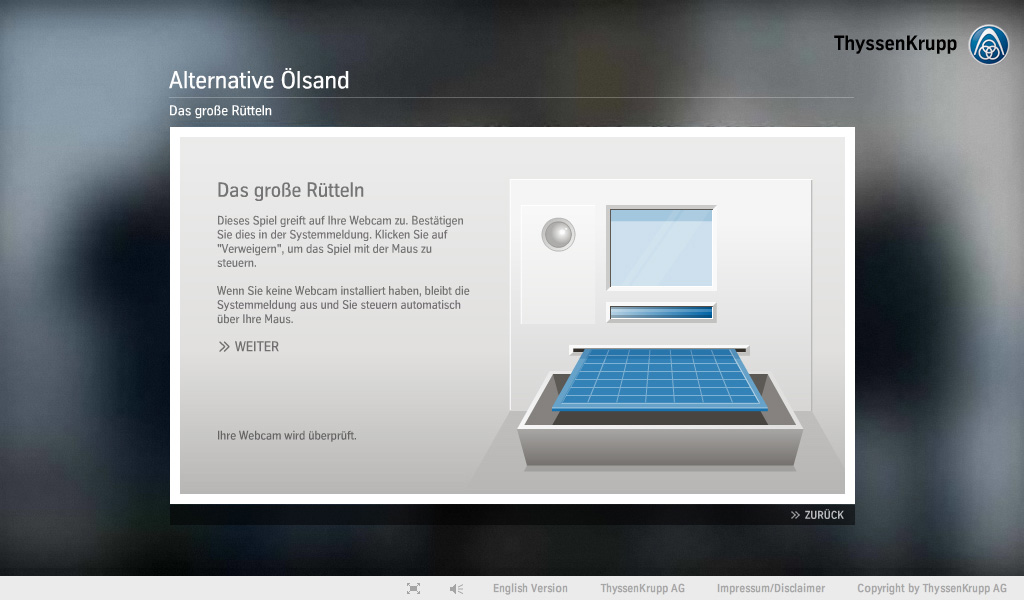Image resolution: width=1024 pixels, height=600 pixels.
Task: Click the ThyssenKrupp logo emblem
Action: (989, 44)
